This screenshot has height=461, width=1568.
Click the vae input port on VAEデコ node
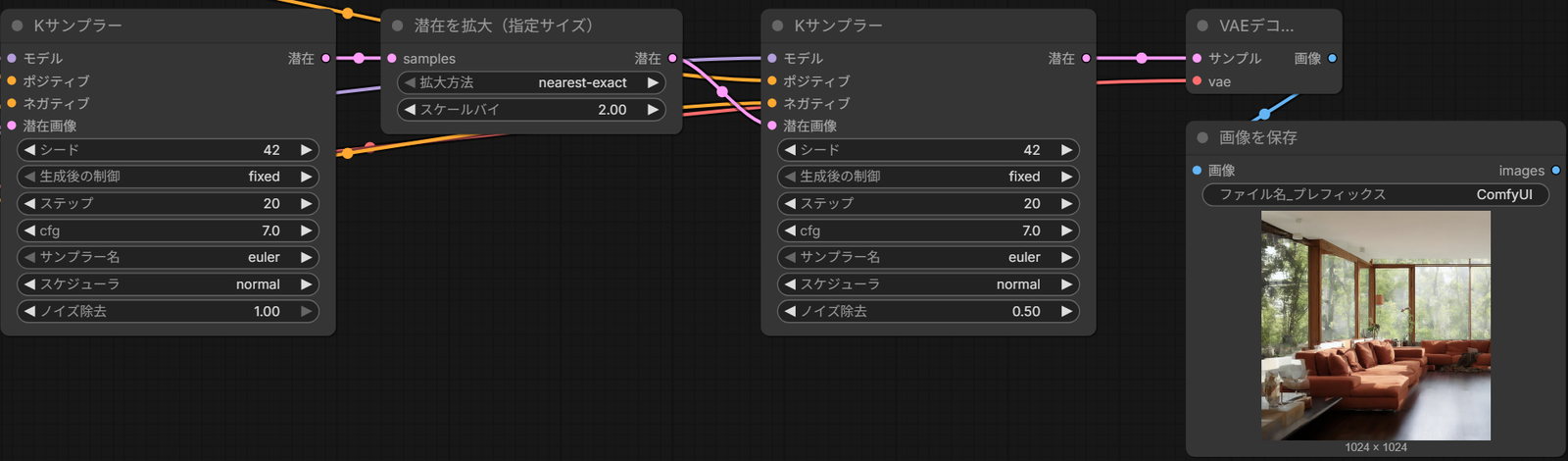1198,81
